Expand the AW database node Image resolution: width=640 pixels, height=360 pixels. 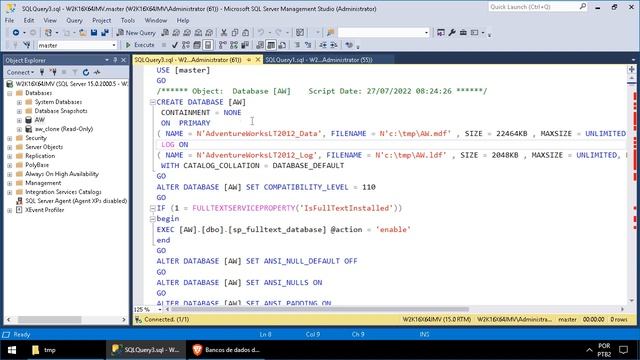19,120
